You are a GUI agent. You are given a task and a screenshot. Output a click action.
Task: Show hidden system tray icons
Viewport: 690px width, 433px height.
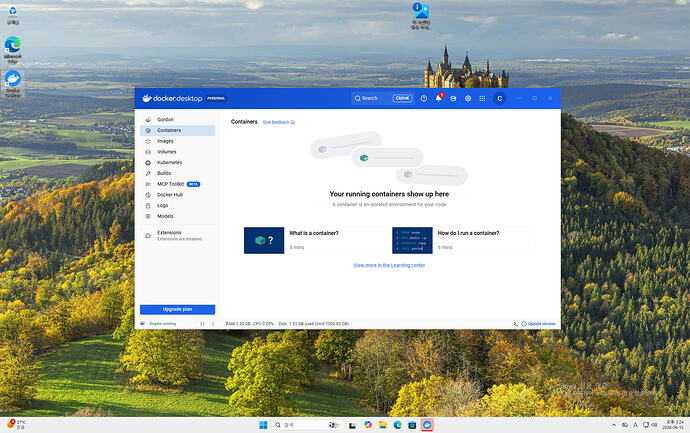coord(614,425)
